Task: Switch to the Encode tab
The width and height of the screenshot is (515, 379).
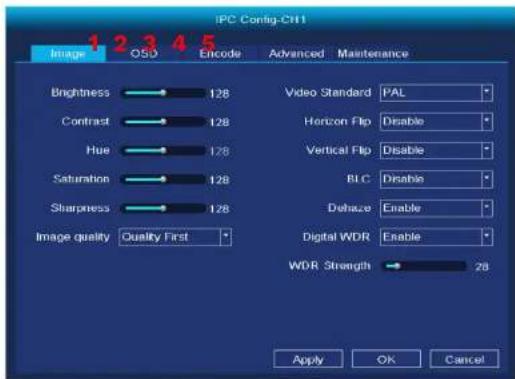Action: pyautogui.click(x=220, y=54)
